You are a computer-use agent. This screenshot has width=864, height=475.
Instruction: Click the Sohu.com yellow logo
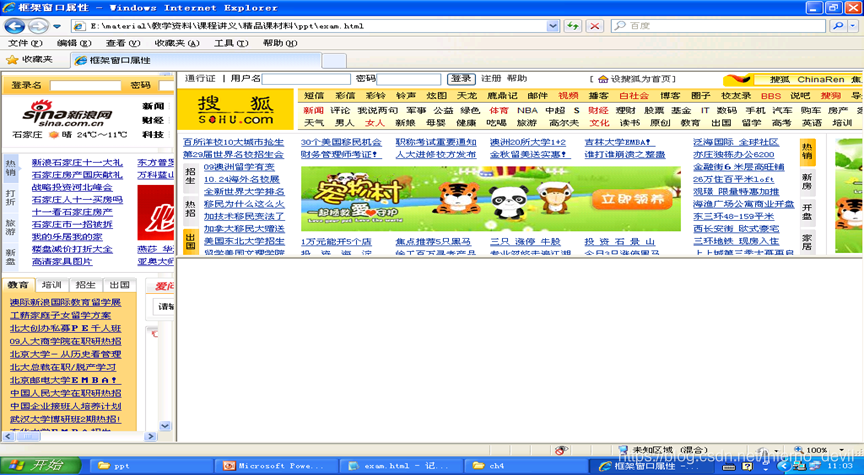coord(236,110)
